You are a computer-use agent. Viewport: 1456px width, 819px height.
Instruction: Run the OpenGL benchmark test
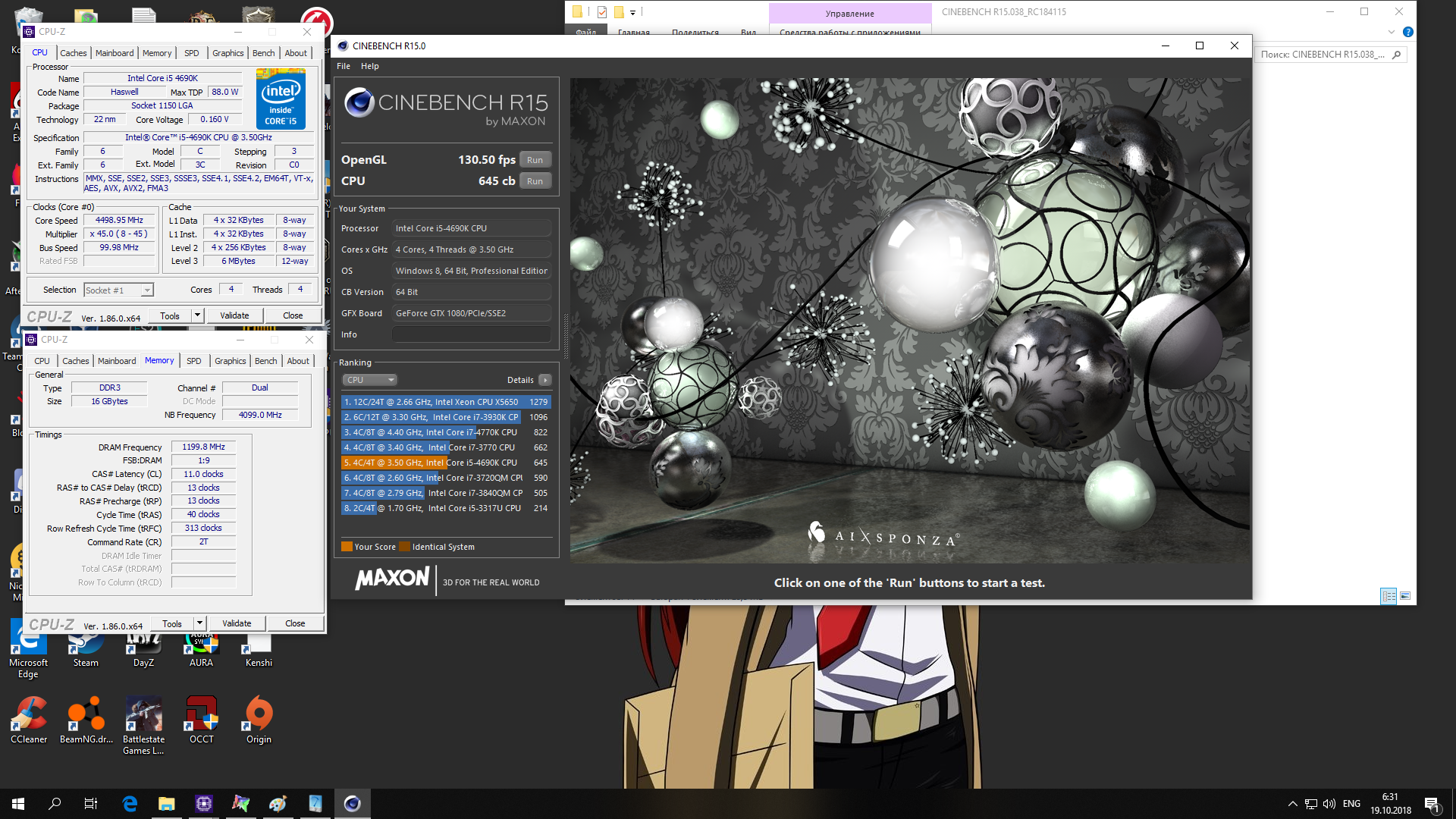tap(535, 160)
